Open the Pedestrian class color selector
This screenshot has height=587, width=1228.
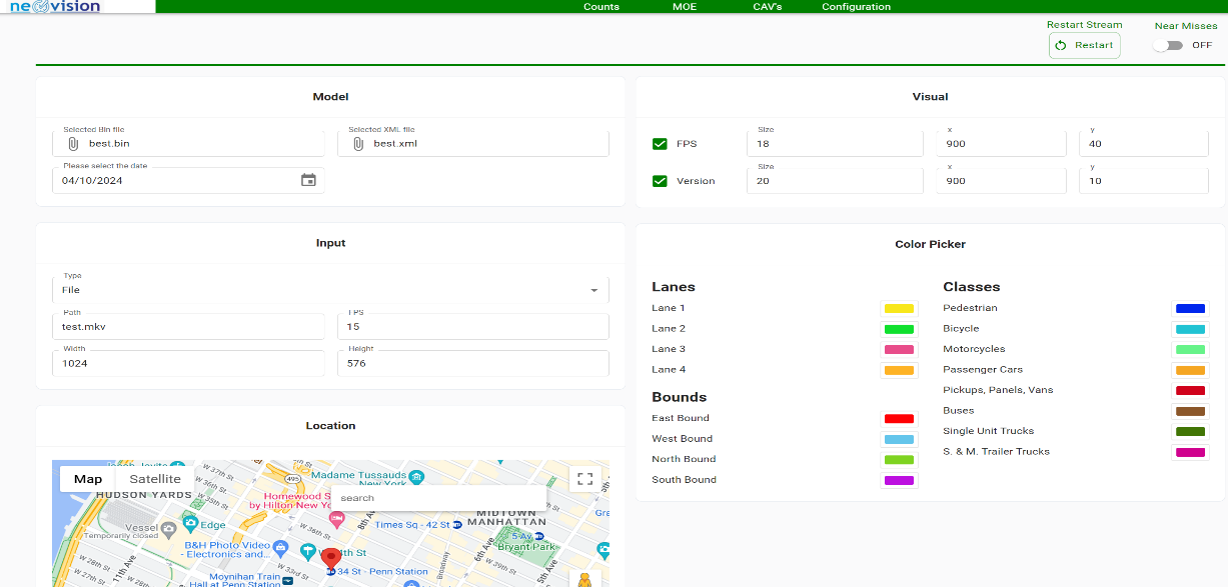[x=1190, y=309]
